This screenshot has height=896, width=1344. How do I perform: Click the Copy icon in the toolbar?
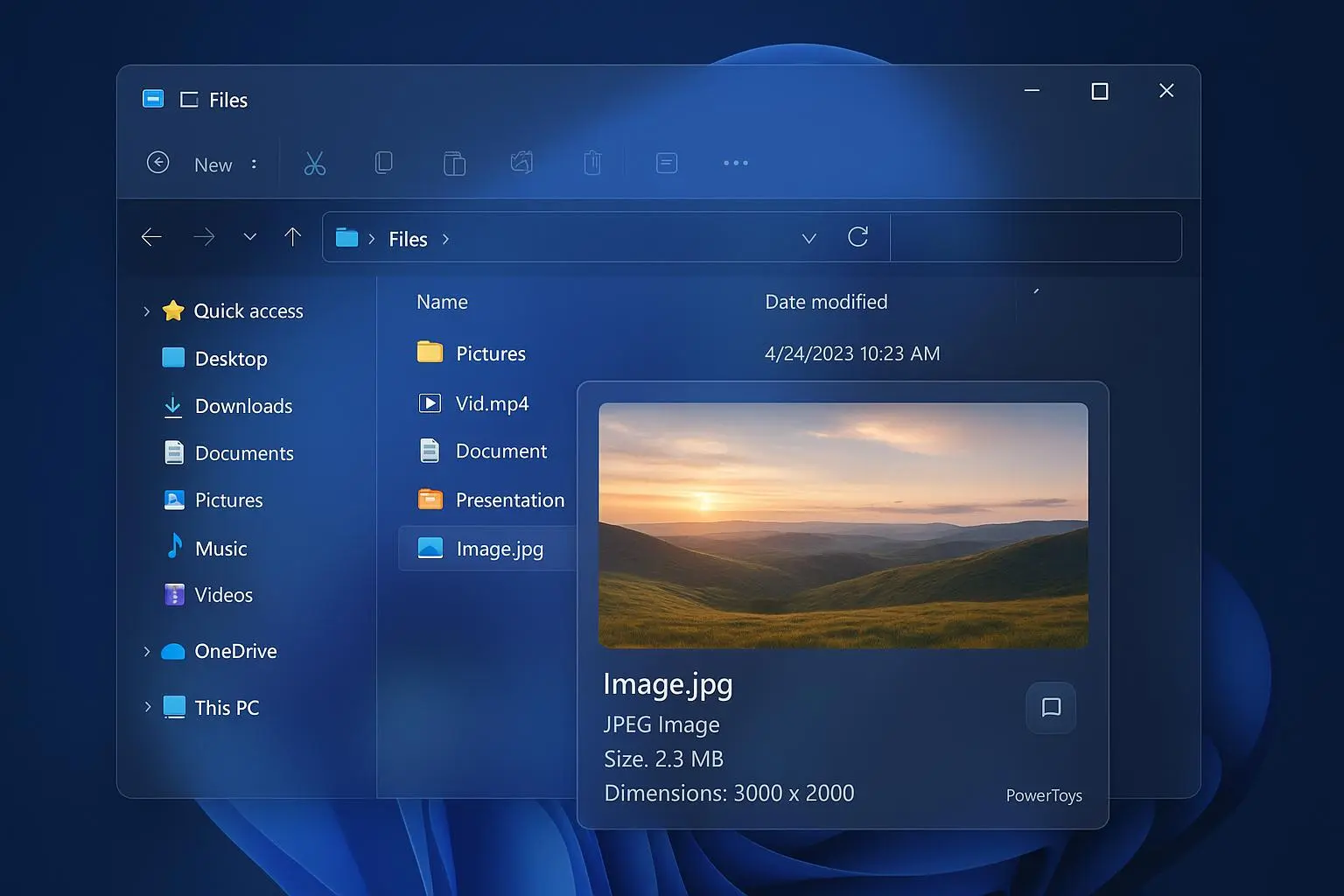point(383,163)
